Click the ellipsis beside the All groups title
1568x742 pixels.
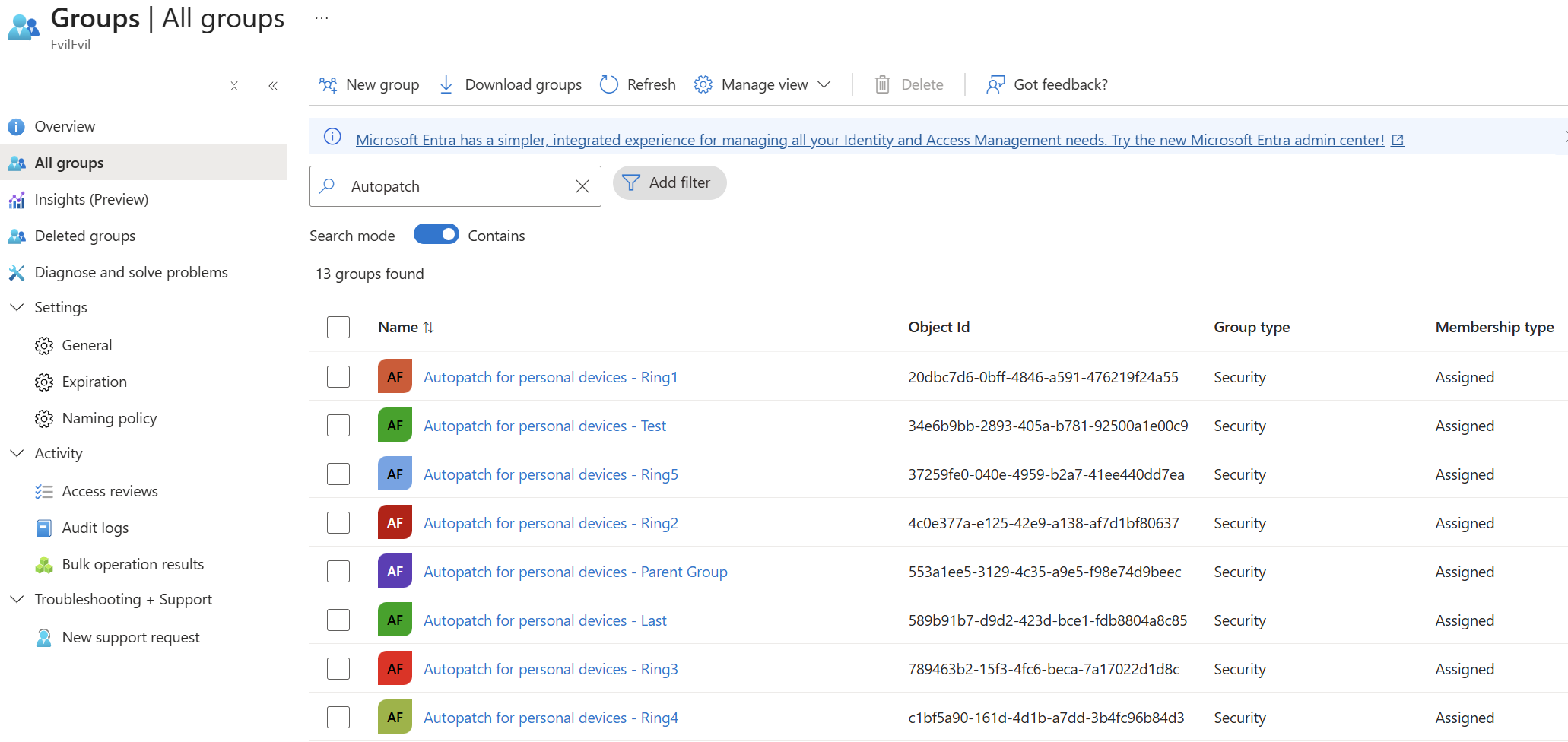pos(322,18)
